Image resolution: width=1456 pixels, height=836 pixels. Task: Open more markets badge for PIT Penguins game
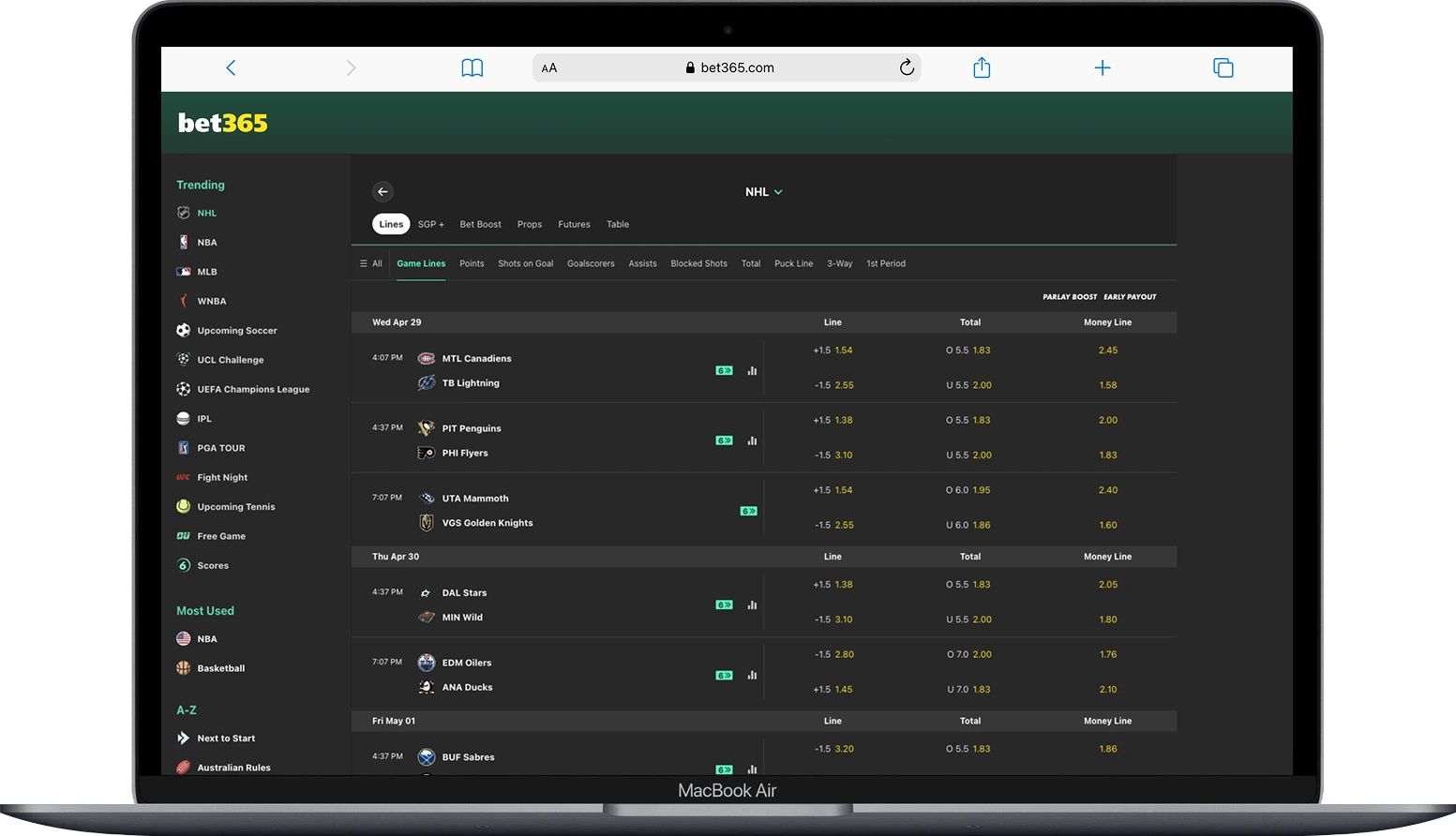724,440
